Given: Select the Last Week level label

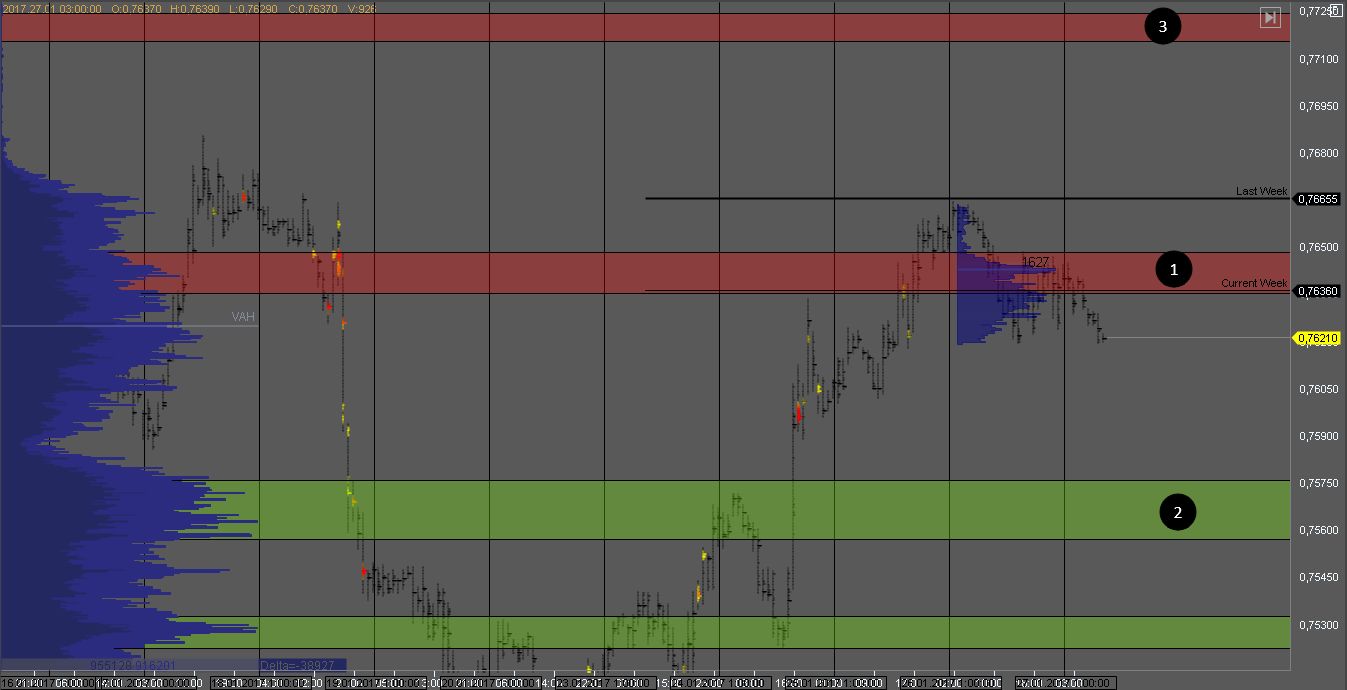Looking at the screenshot, I should point(1261,191).
